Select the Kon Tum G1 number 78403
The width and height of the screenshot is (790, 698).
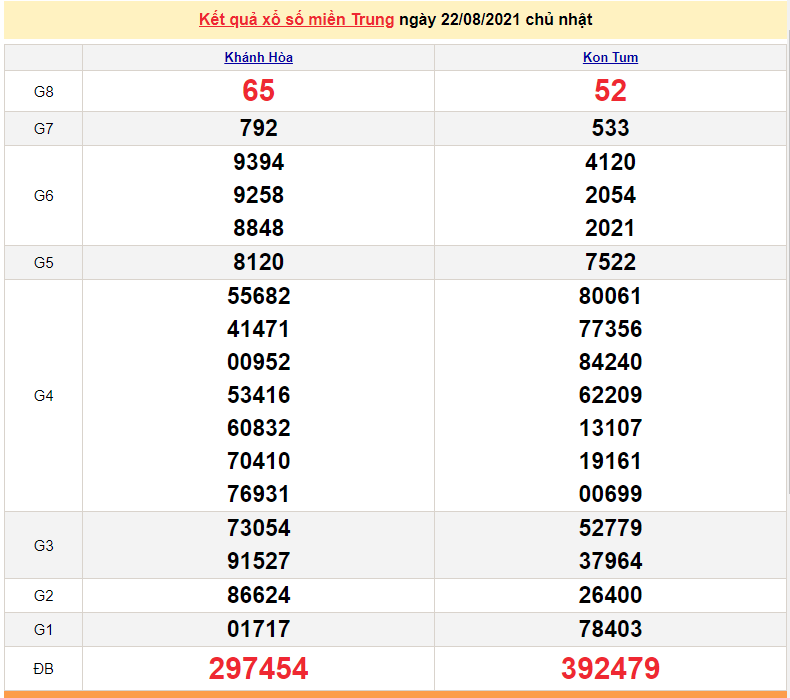click(610, 629)
